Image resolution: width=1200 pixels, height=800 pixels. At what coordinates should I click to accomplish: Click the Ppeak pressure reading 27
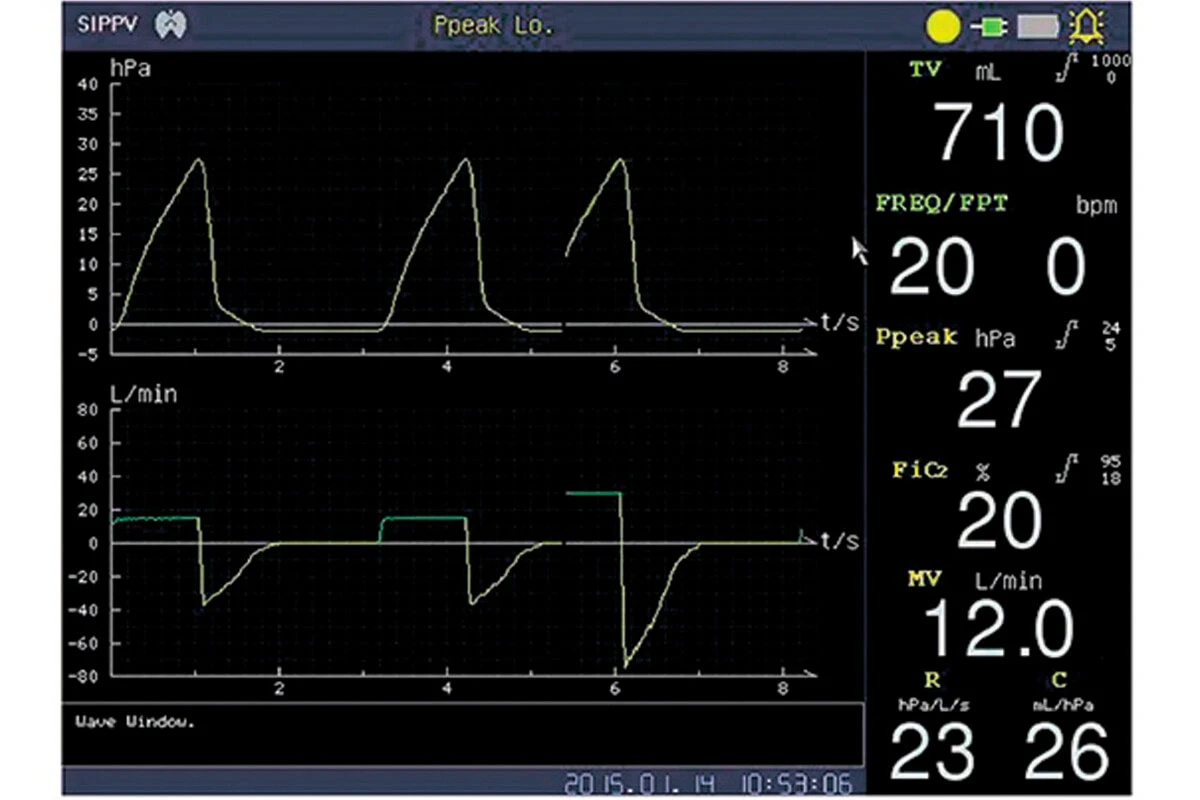[x=998, y=400]
